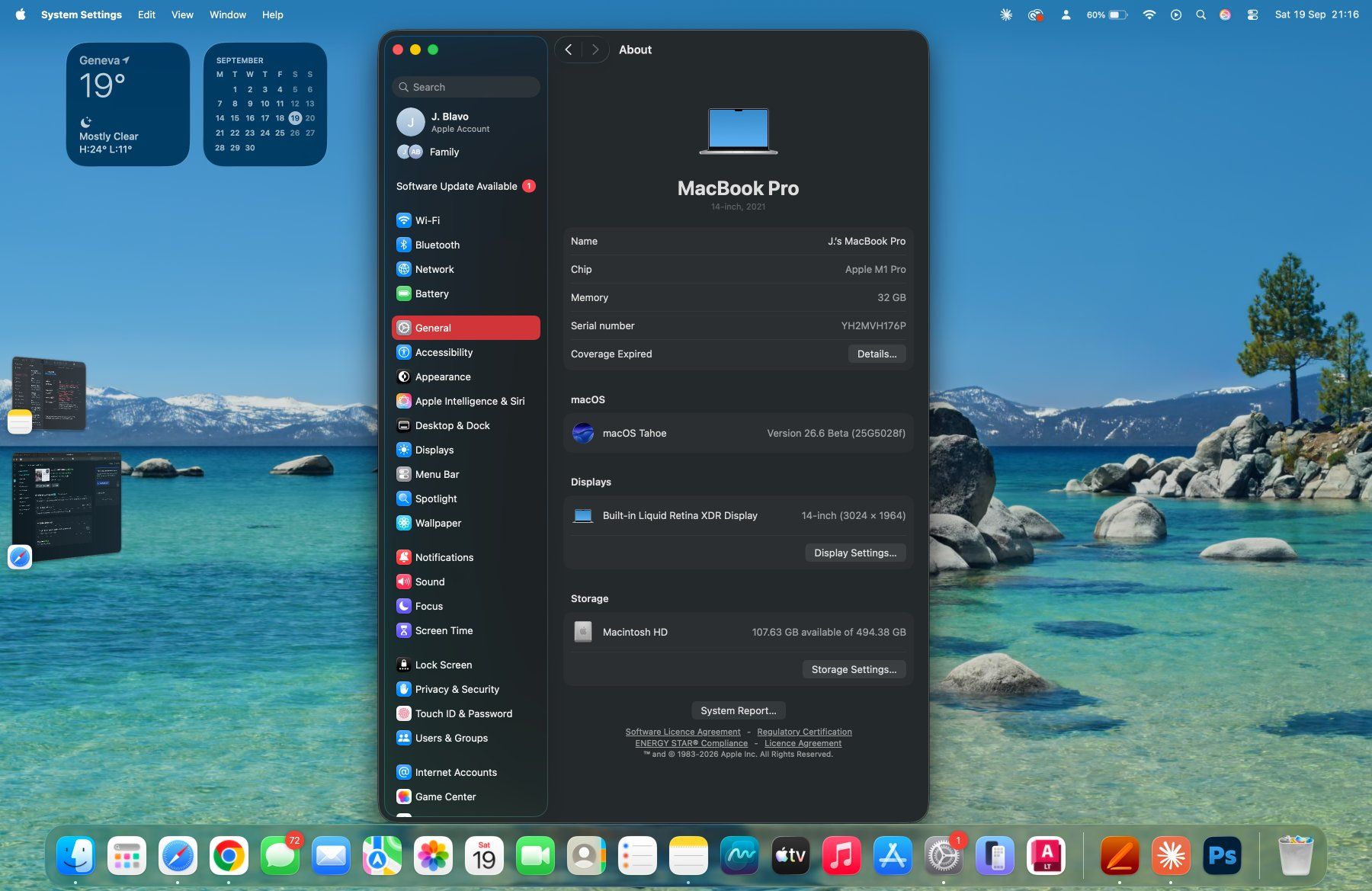
Task: Open the View menu
Action: [x=182, y=14]
